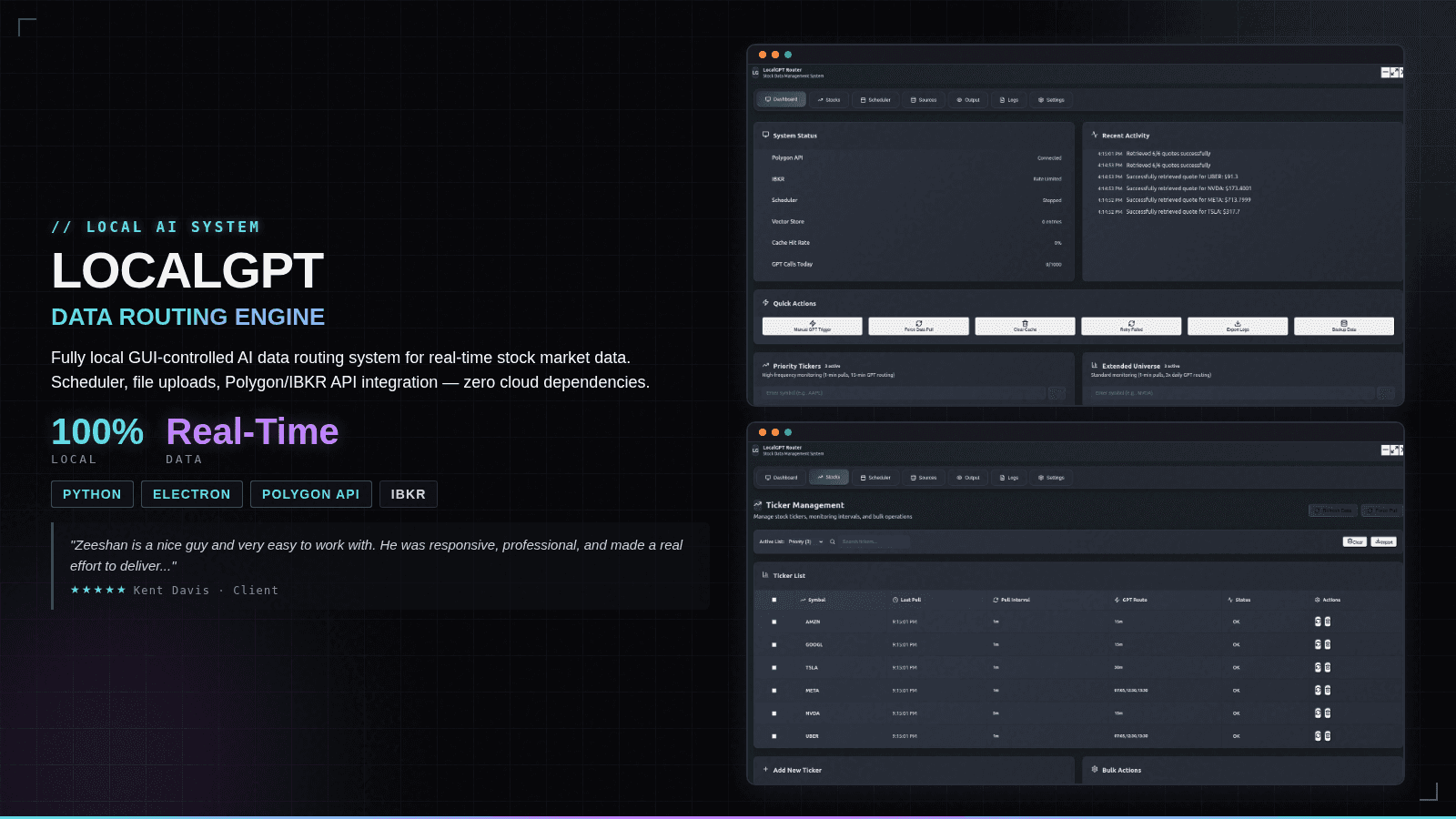This screenshot has height=819, width=1456.
Task: Check the GOOGL row checkbox
Action: (774, 645)
